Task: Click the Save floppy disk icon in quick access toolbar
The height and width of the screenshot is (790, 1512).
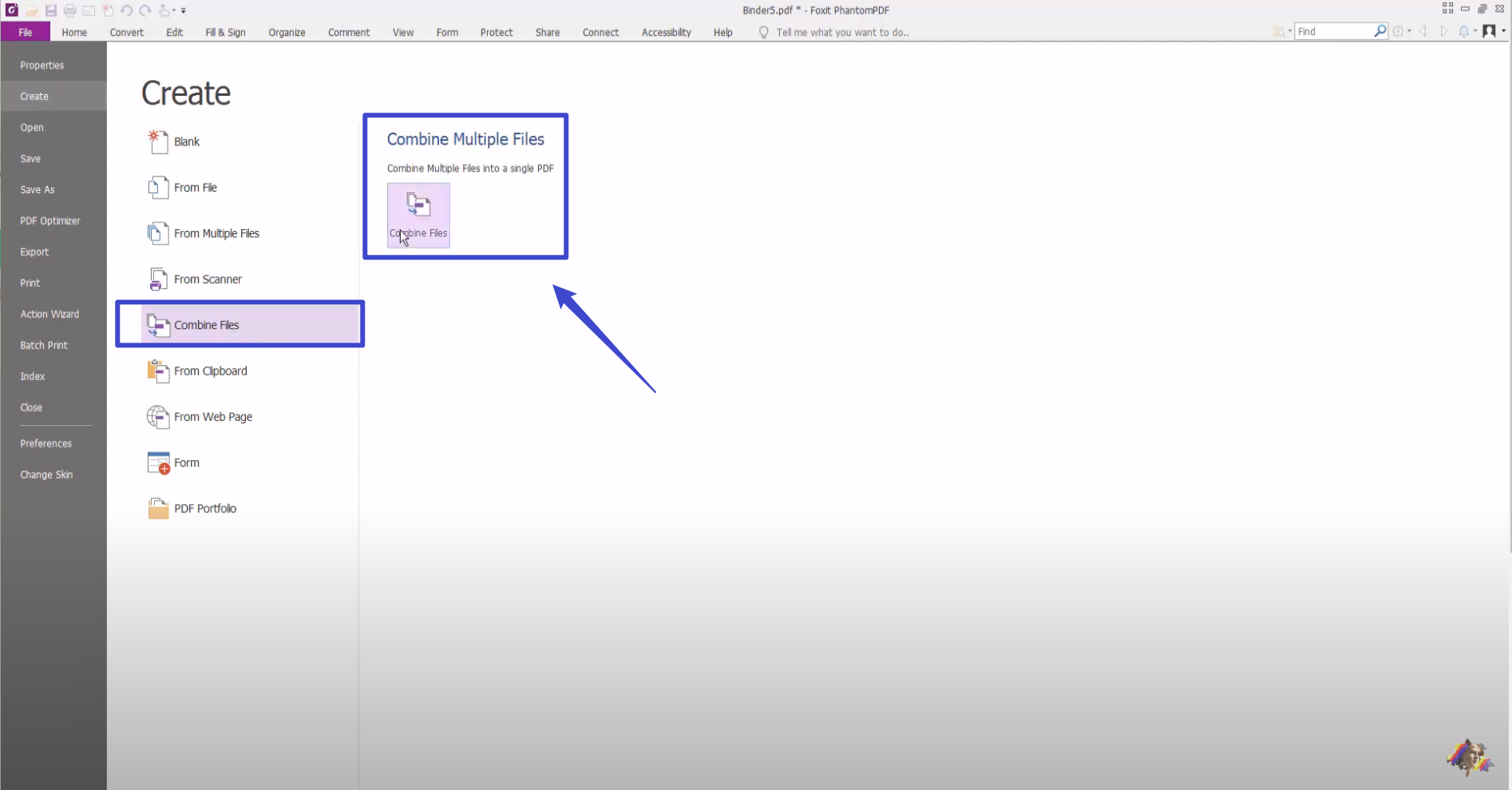Action: coord(51,10)
